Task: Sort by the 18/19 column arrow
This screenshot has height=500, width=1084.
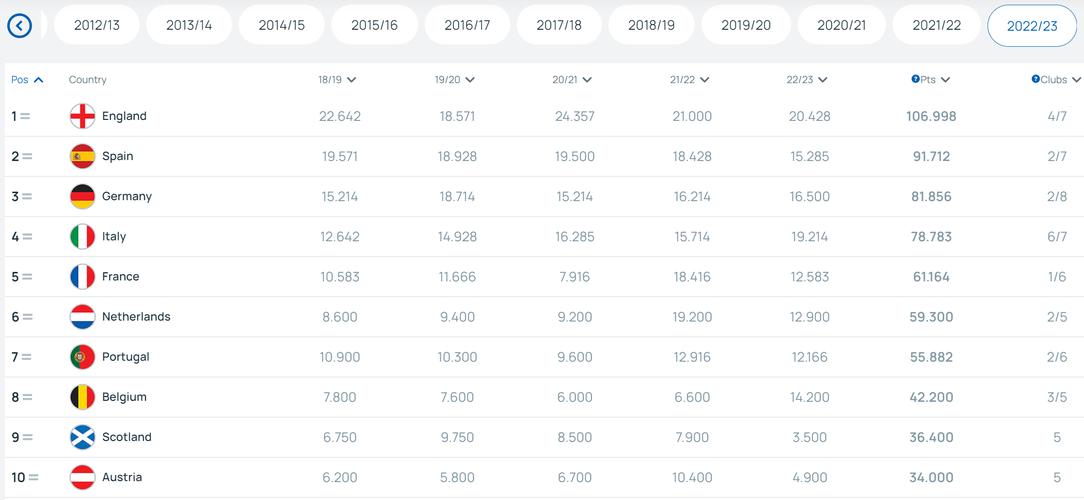Action: 351,80
